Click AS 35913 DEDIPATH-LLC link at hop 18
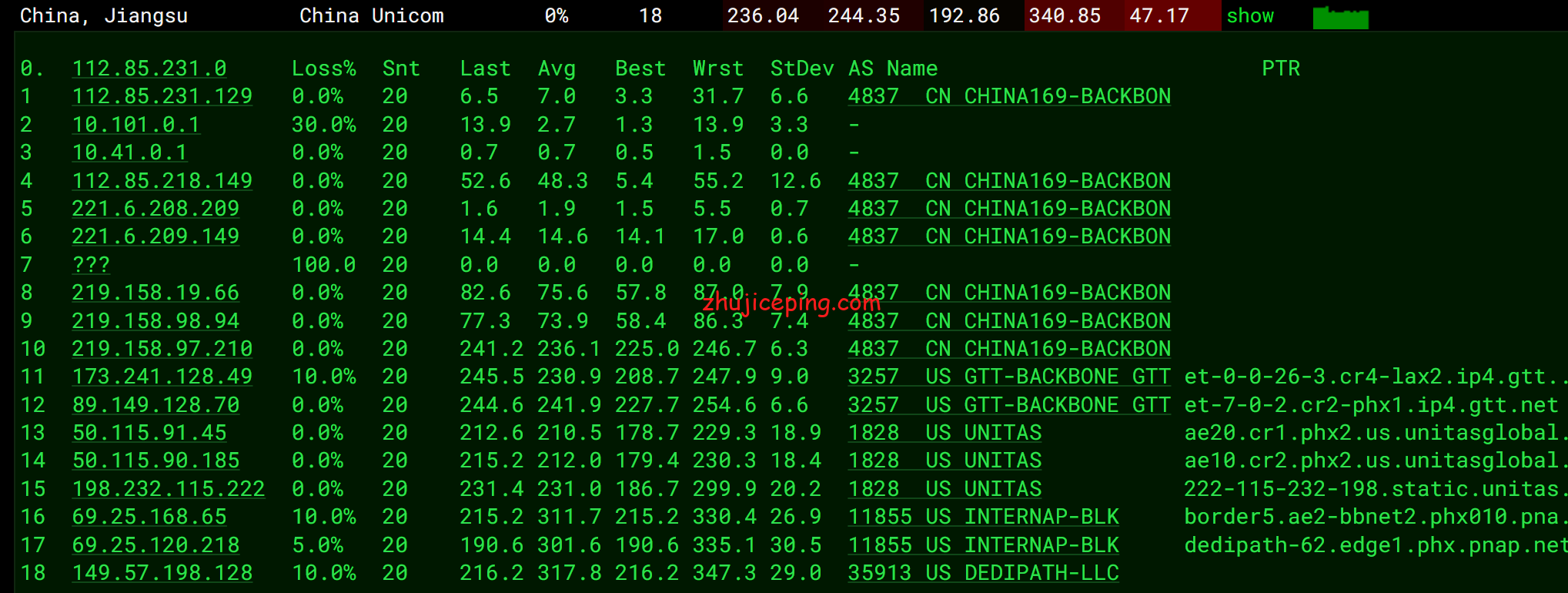The width and height of the screenshot is (1568, 593). coord(984,573)
